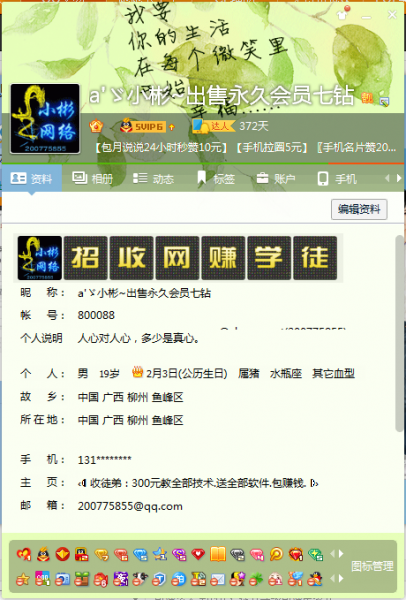Show next page of top icon row
406x600 pixels.
click(x=341, y=554)
